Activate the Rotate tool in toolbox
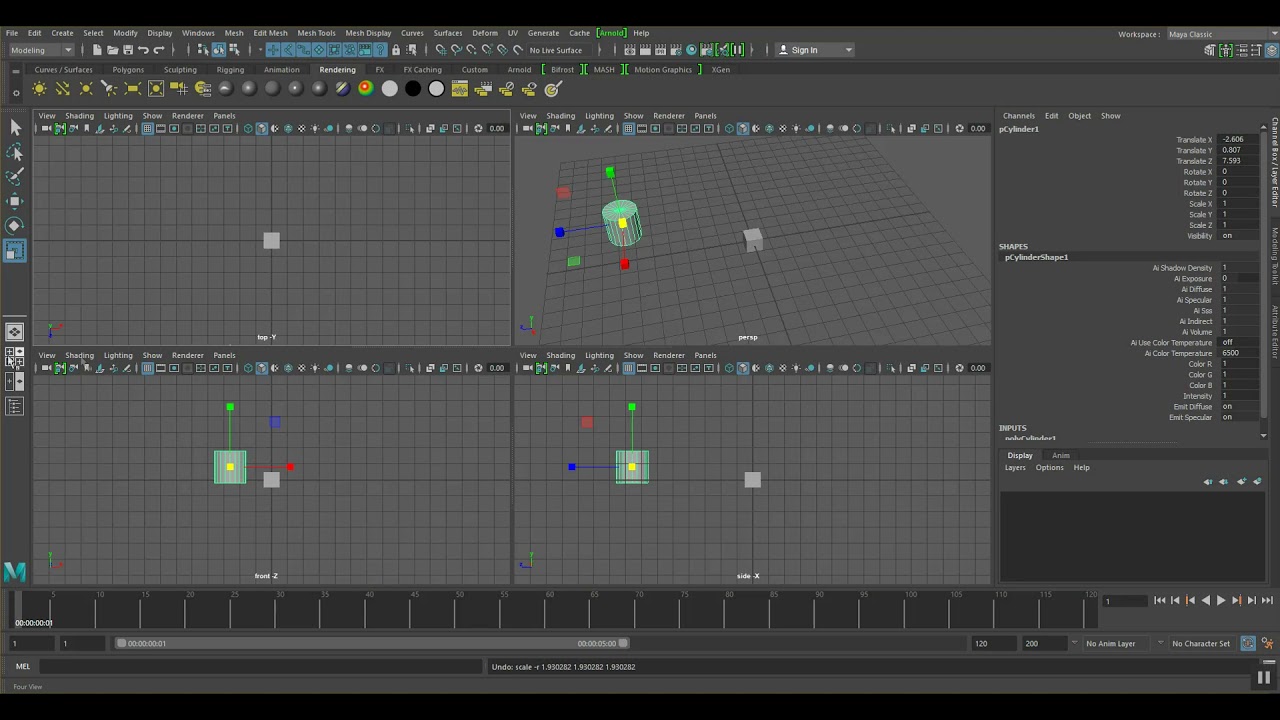Viewport: 1280px width, 720px height. point(15,226)
